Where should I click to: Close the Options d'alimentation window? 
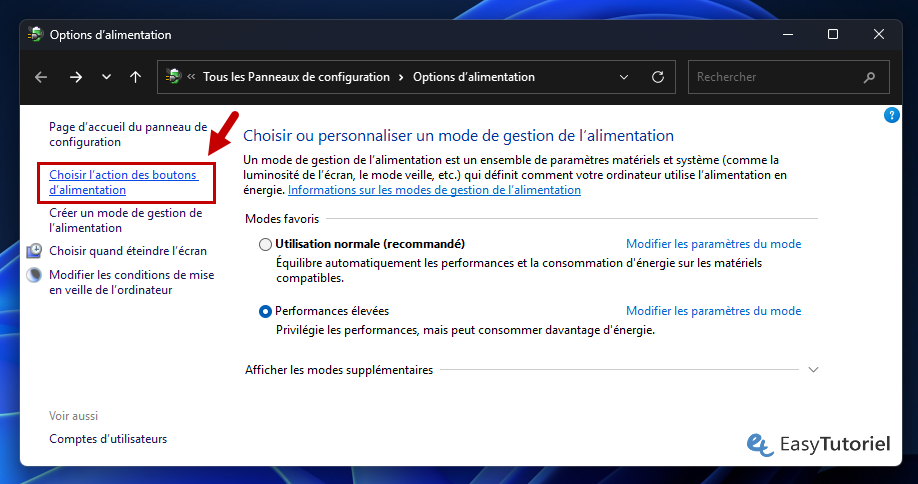878,35
